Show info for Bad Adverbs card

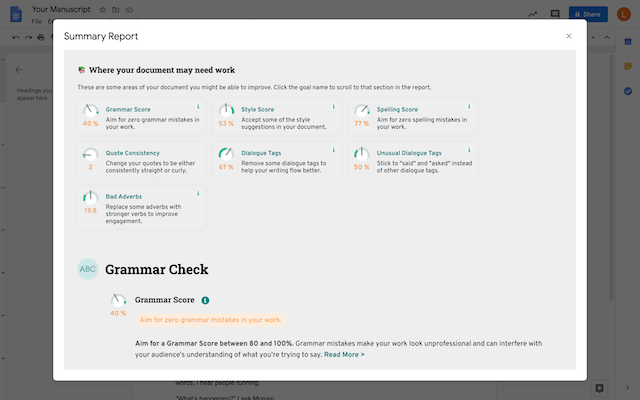[198, 194]
